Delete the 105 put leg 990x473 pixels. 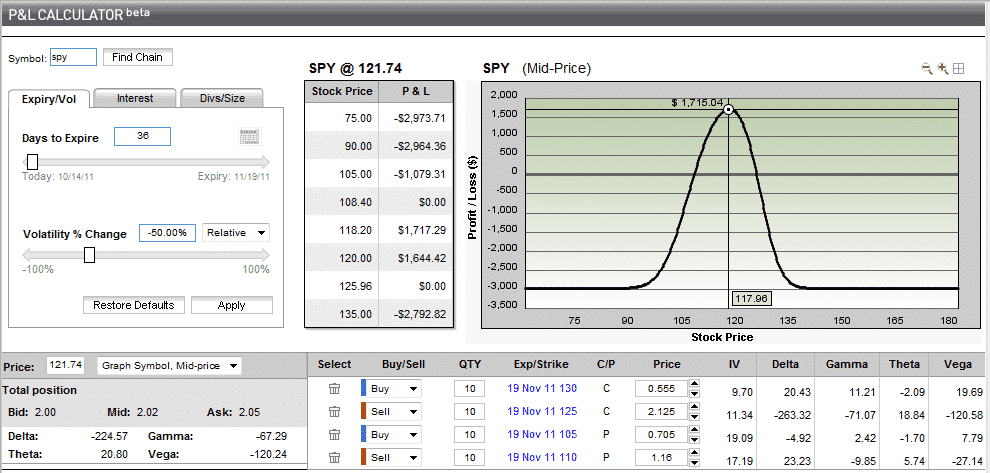[x=335, y=434]
